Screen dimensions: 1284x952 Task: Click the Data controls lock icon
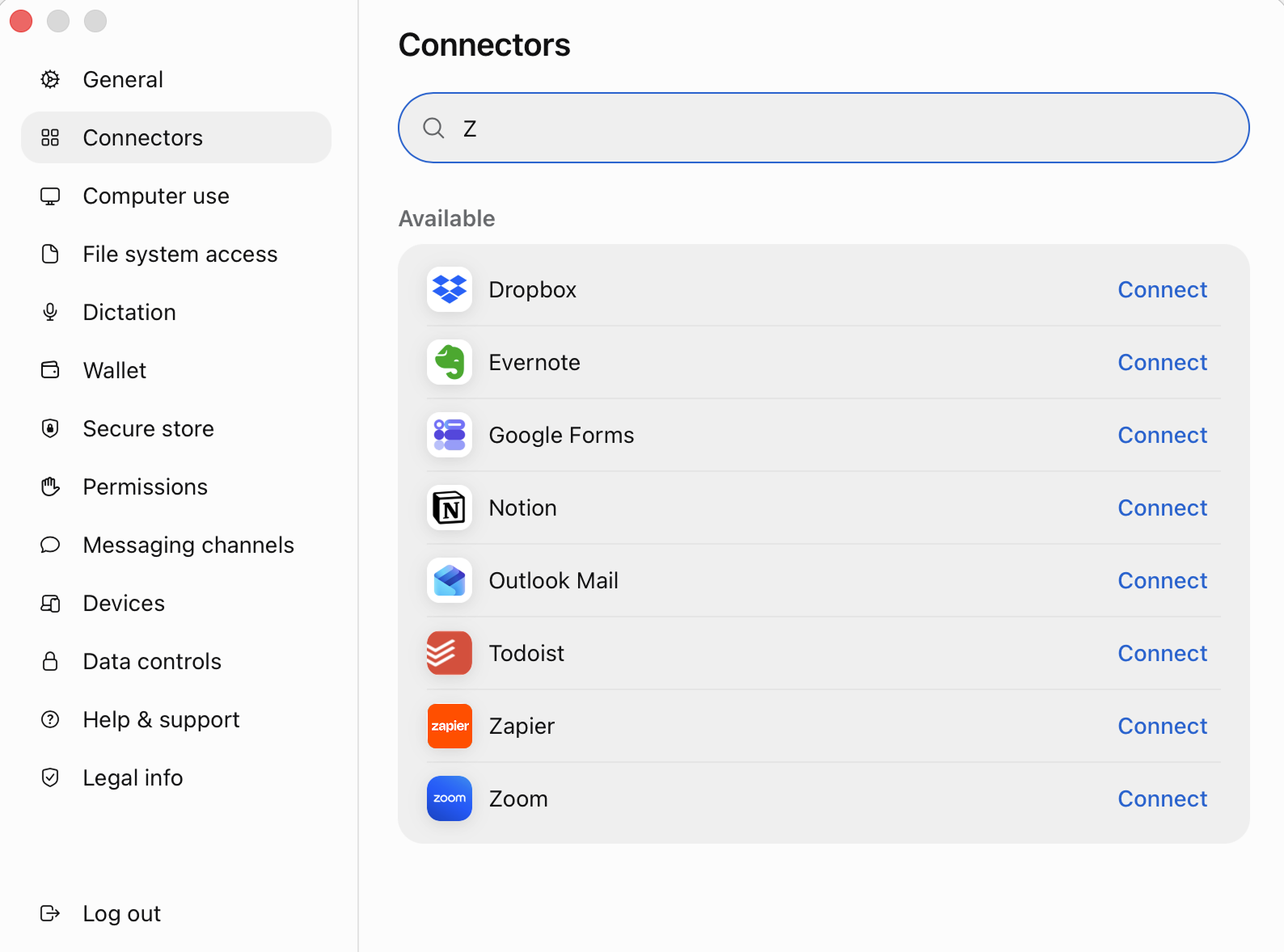[50, 661]
